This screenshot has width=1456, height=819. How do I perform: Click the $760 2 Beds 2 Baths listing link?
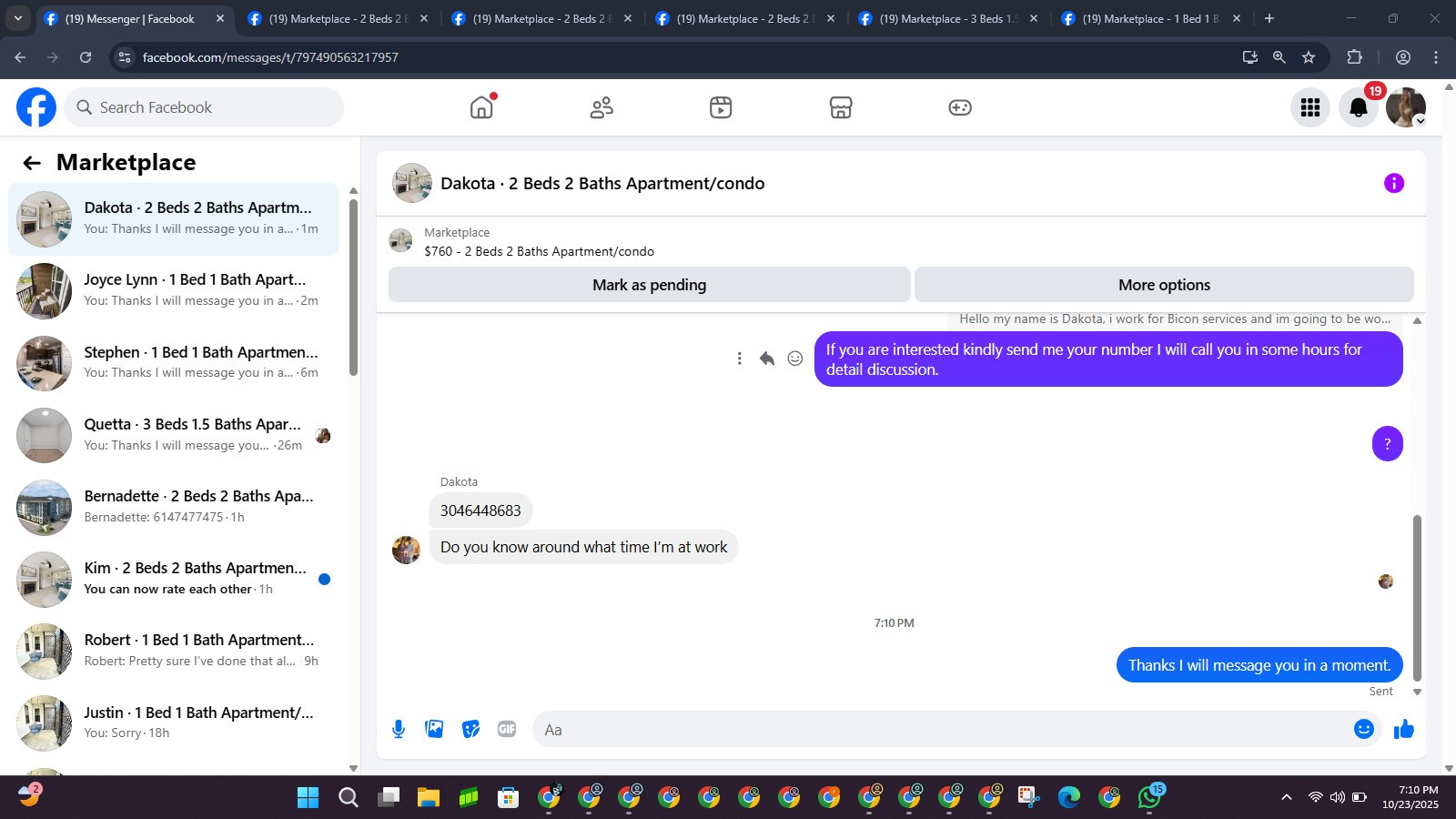click(539, 251)
